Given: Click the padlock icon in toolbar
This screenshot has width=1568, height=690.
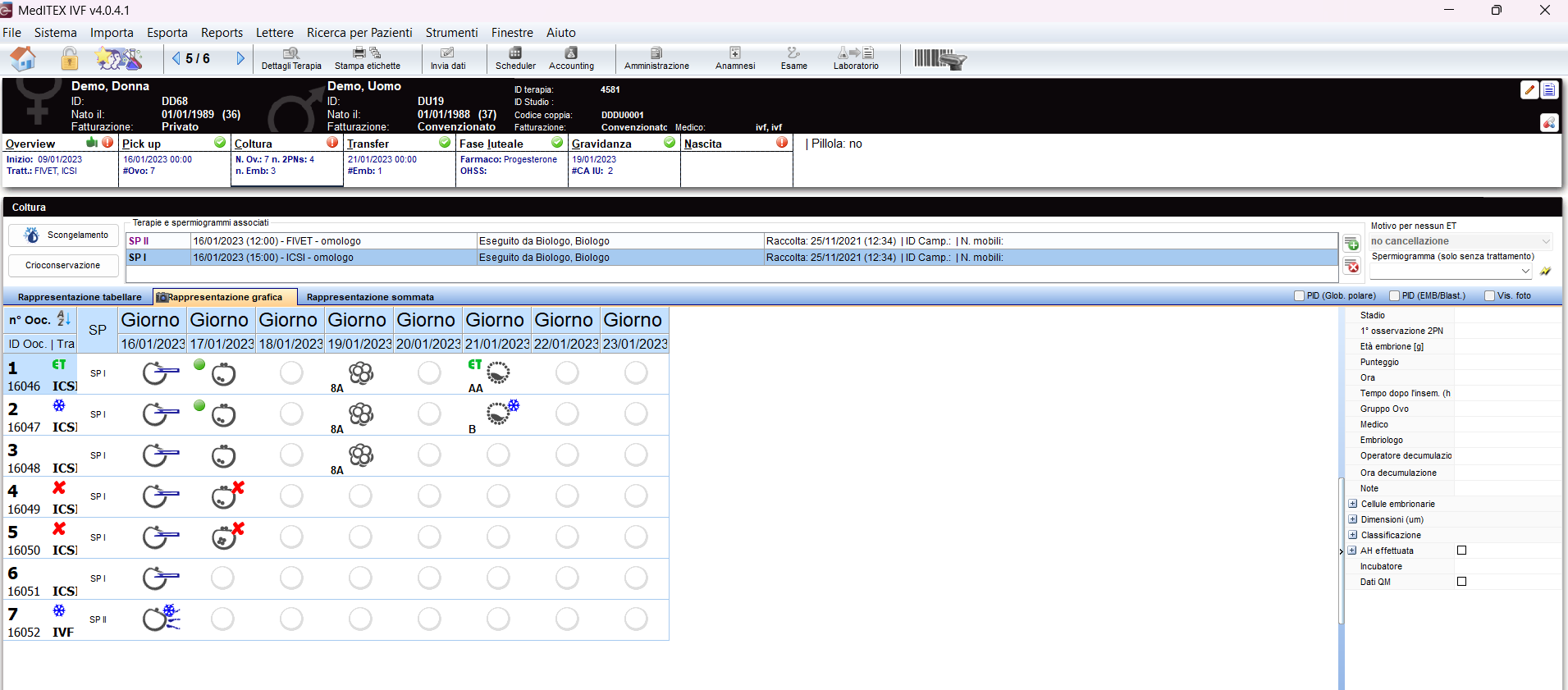Looking at the screenshot, I should pos(70,59).
